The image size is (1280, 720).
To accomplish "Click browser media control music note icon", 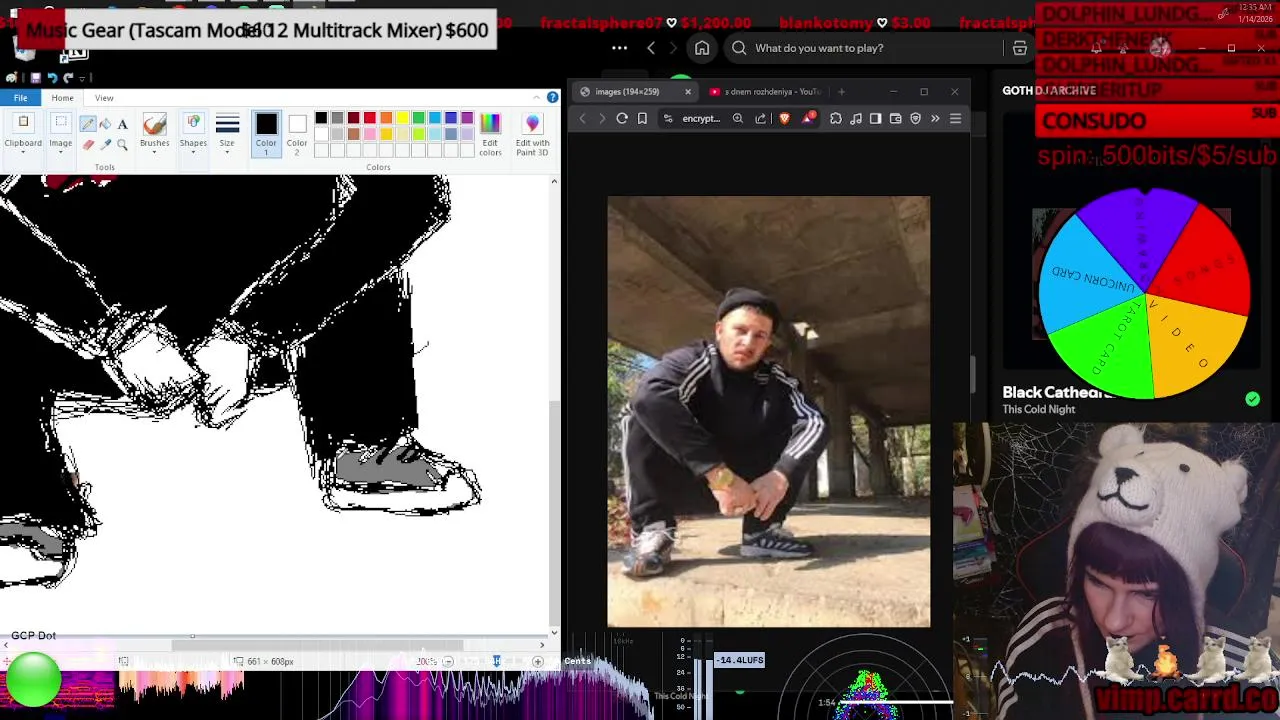I will tap(856, 118).
